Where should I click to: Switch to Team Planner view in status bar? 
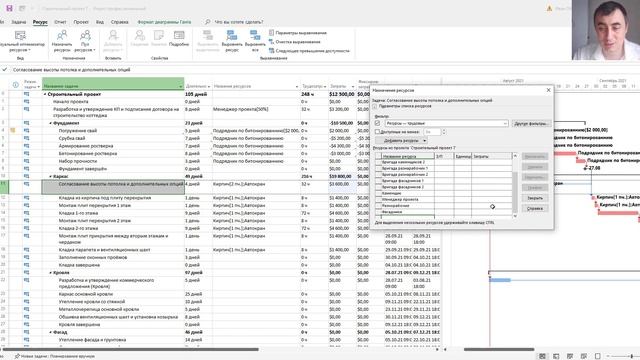coord(570,356)
